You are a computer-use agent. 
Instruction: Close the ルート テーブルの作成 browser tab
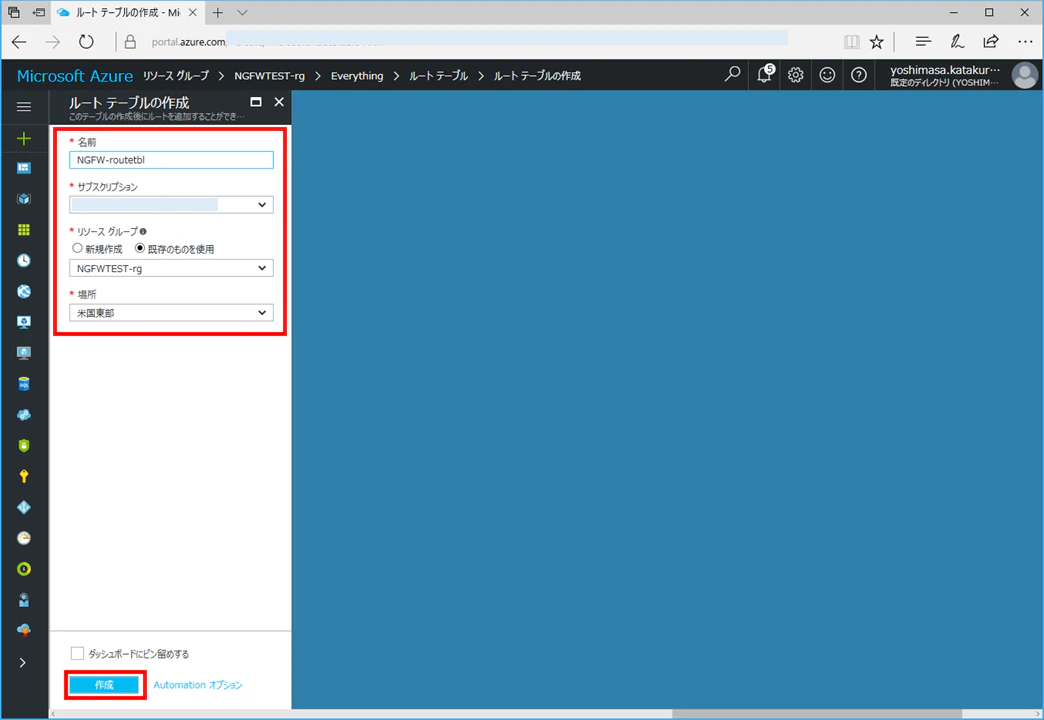pos(192,13)
